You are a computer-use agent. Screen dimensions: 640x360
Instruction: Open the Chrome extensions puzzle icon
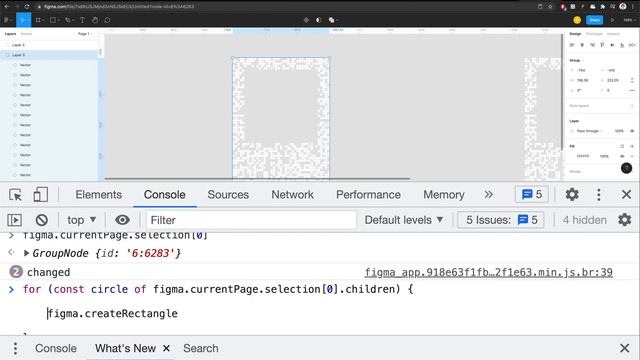pyautogui.click(x=602, y=7)
